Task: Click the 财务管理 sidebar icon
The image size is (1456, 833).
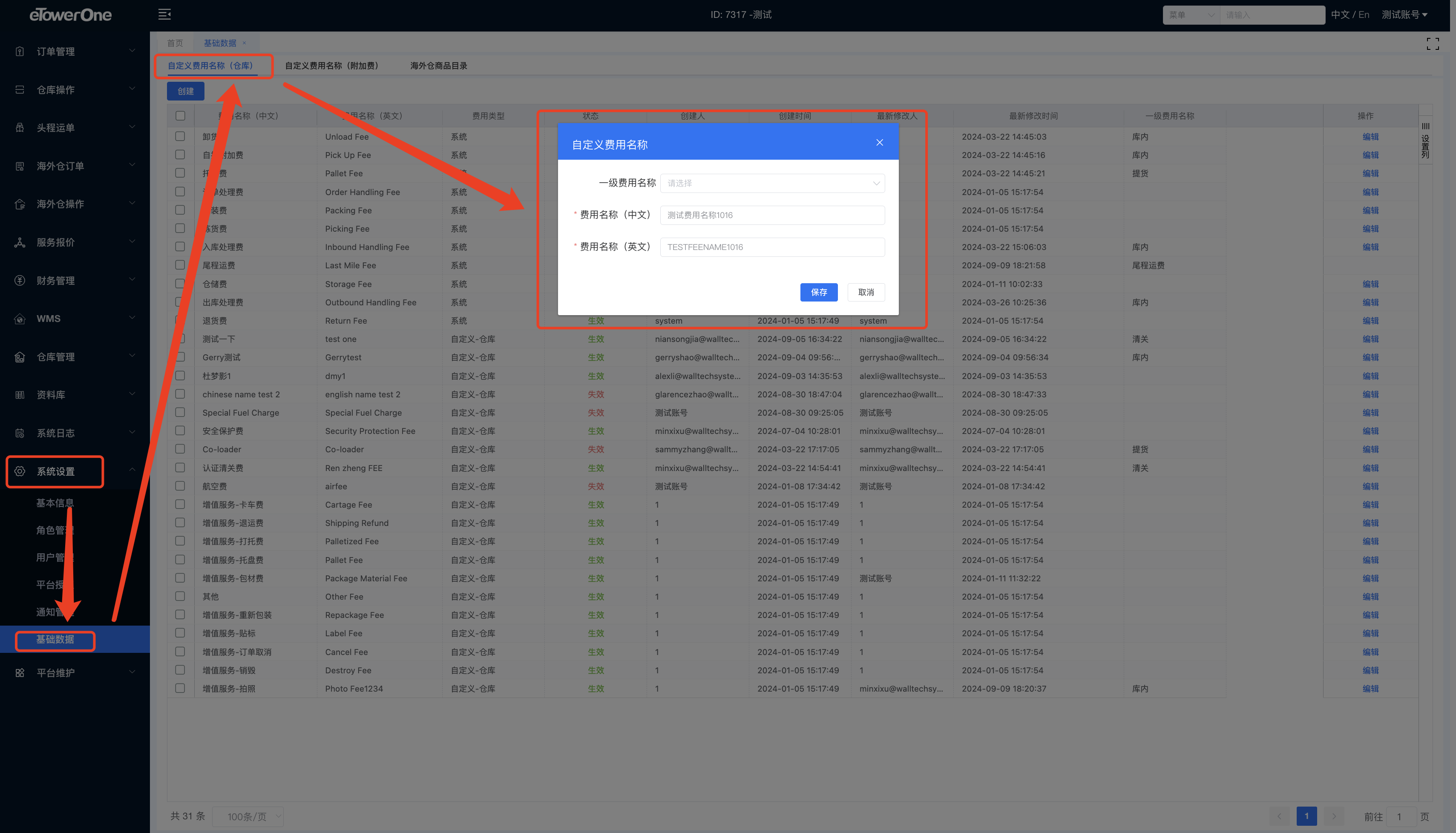Action: coord(20,280)
